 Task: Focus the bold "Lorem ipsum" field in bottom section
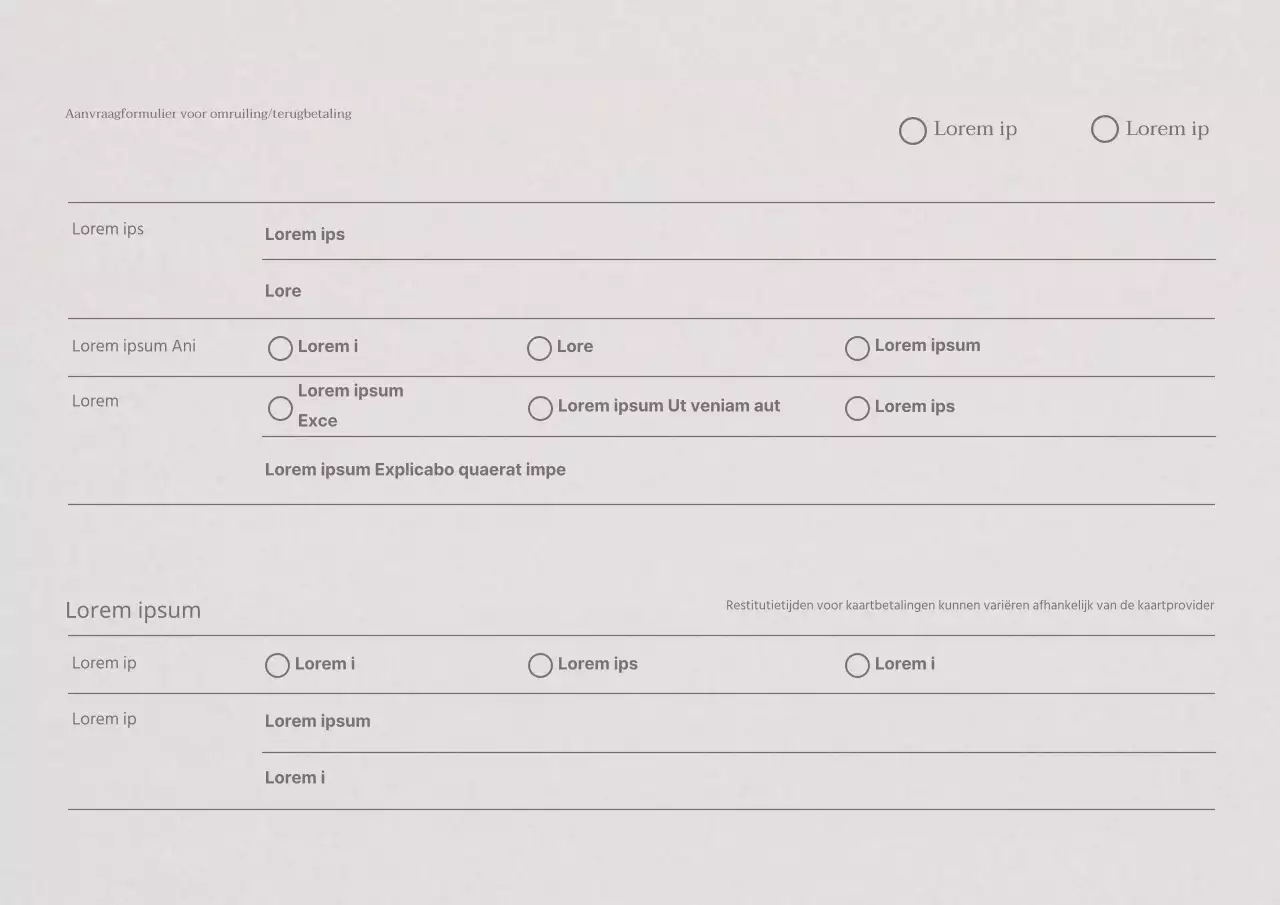point(738,721)
